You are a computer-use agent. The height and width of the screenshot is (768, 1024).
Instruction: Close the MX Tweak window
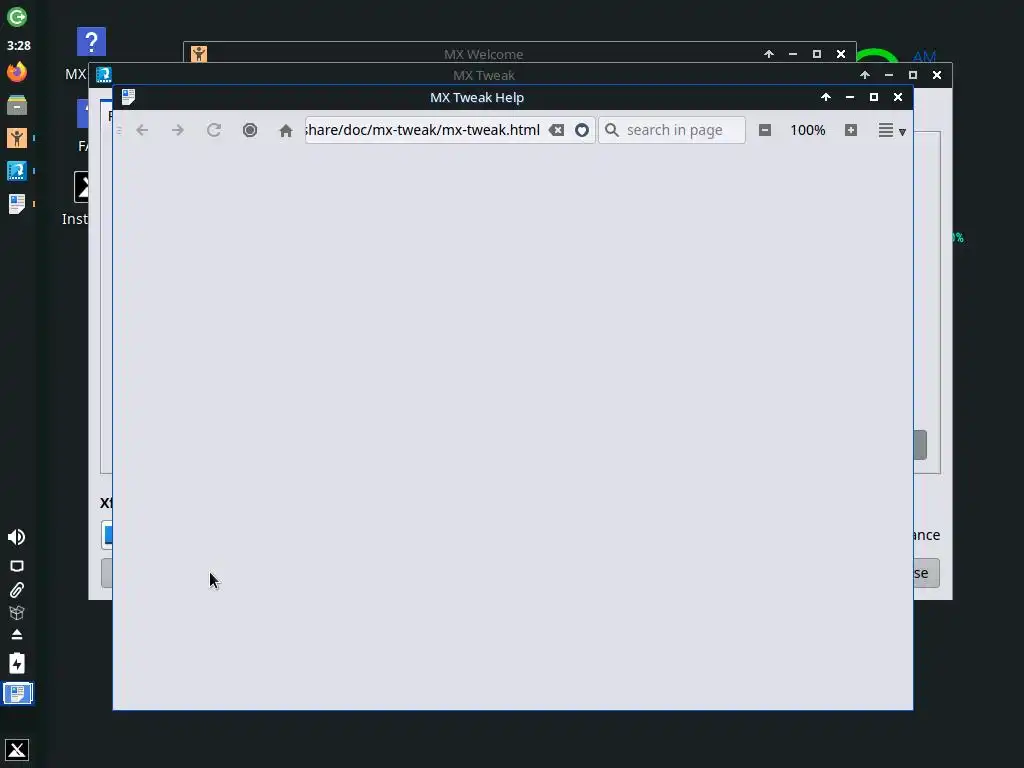click(937, 75)
